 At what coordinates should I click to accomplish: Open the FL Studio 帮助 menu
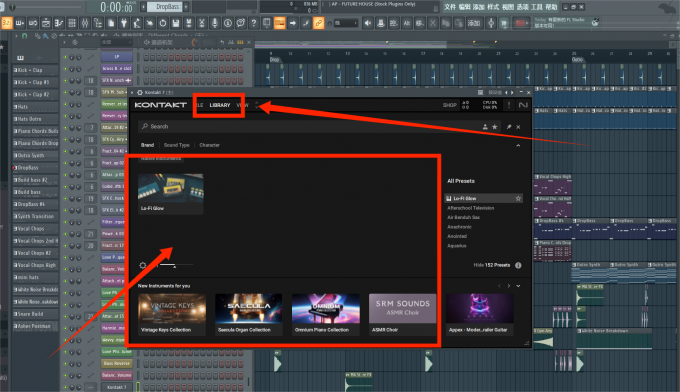(551, 7)
